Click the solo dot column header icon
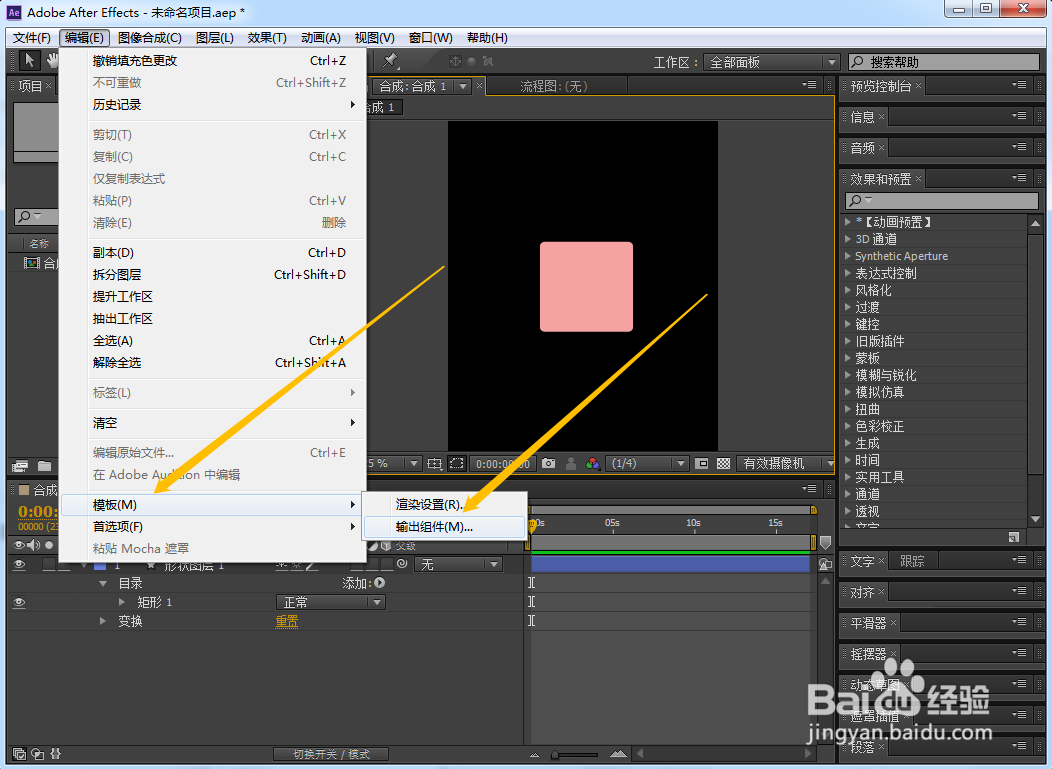 (x=49, y=545)
